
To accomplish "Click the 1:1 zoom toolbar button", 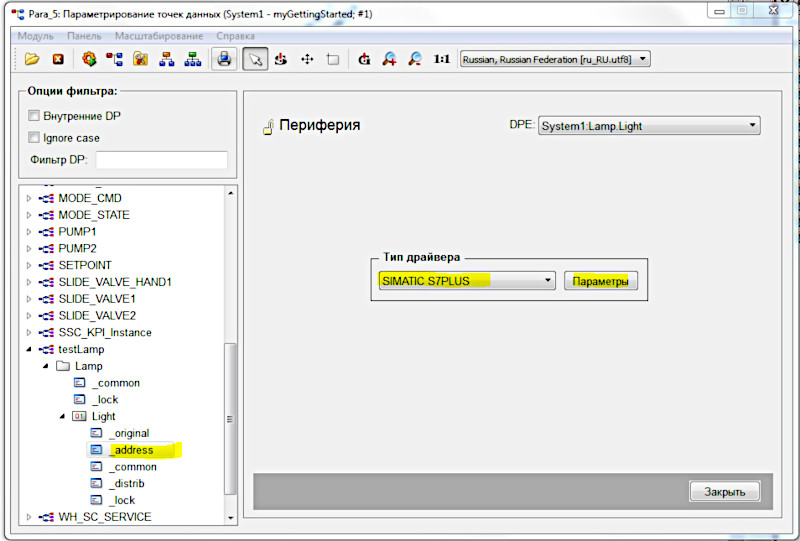I will click(442, 59).
